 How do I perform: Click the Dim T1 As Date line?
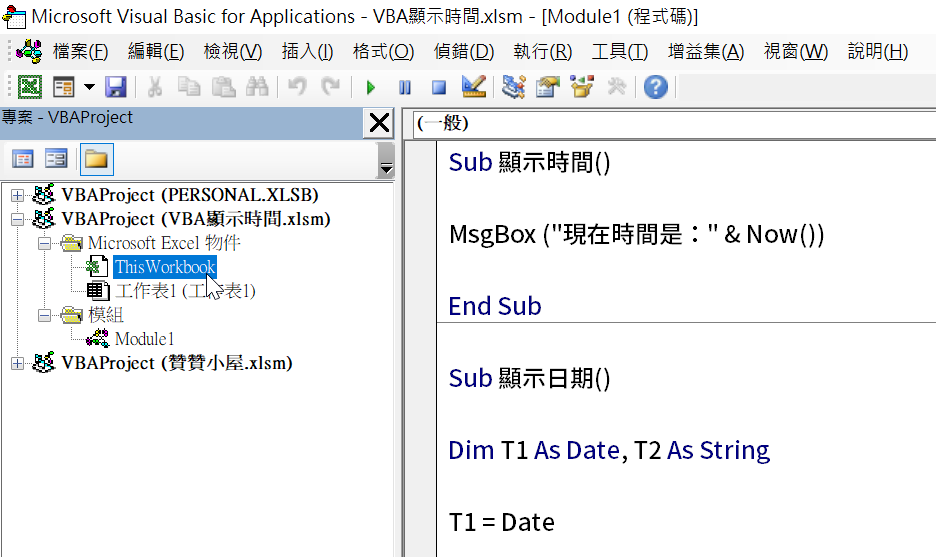click(x=609, y=450)
